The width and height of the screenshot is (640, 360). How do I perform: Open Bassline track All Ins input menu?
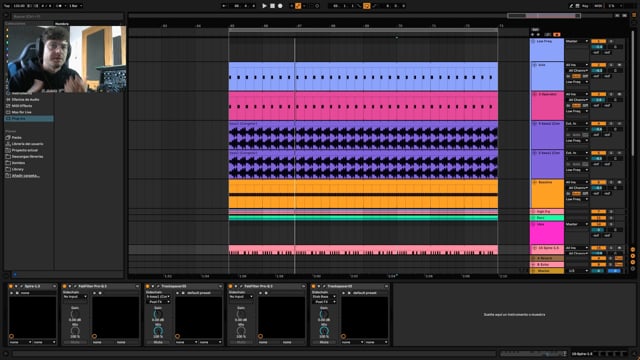point(577,182)
